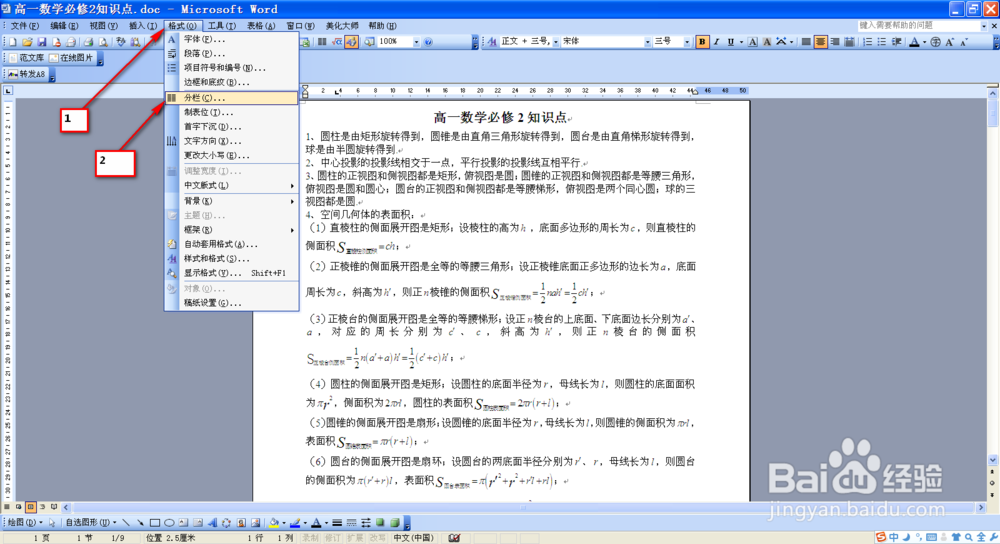Create a new blank document
The image size is (1000, 544).
13,41
